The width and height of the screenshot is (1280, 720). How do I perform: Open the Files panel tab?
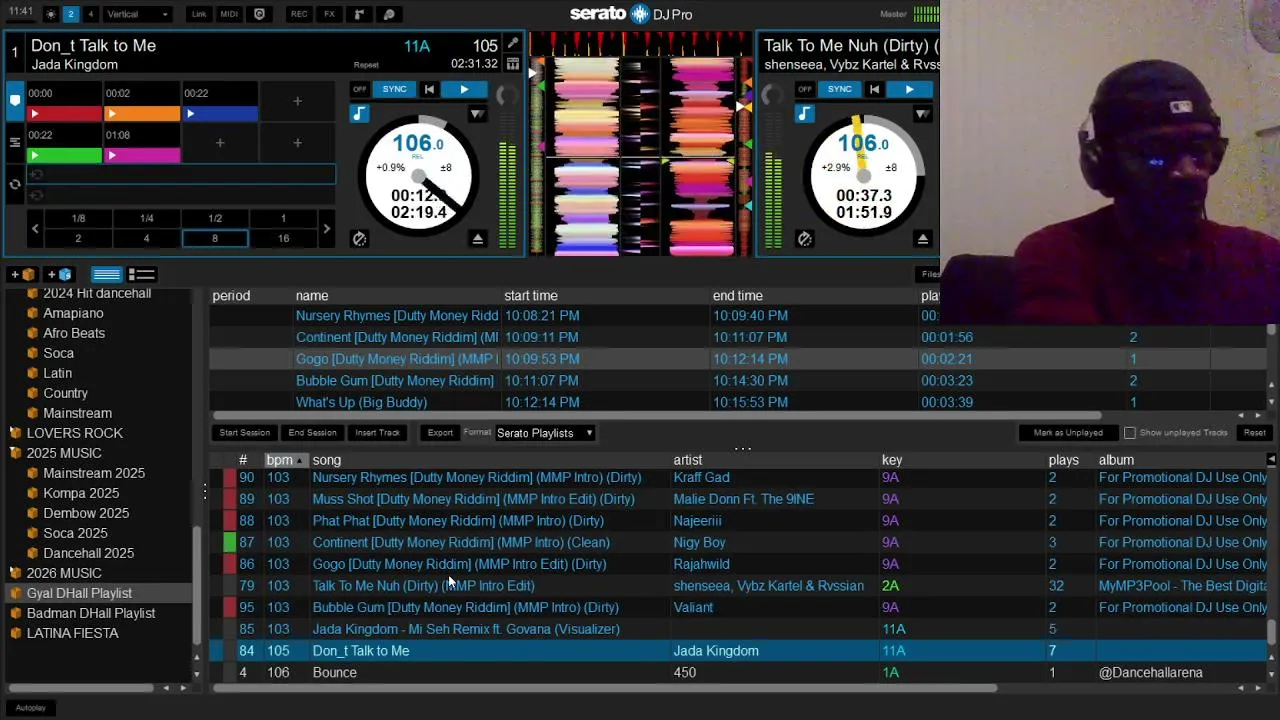930,274
